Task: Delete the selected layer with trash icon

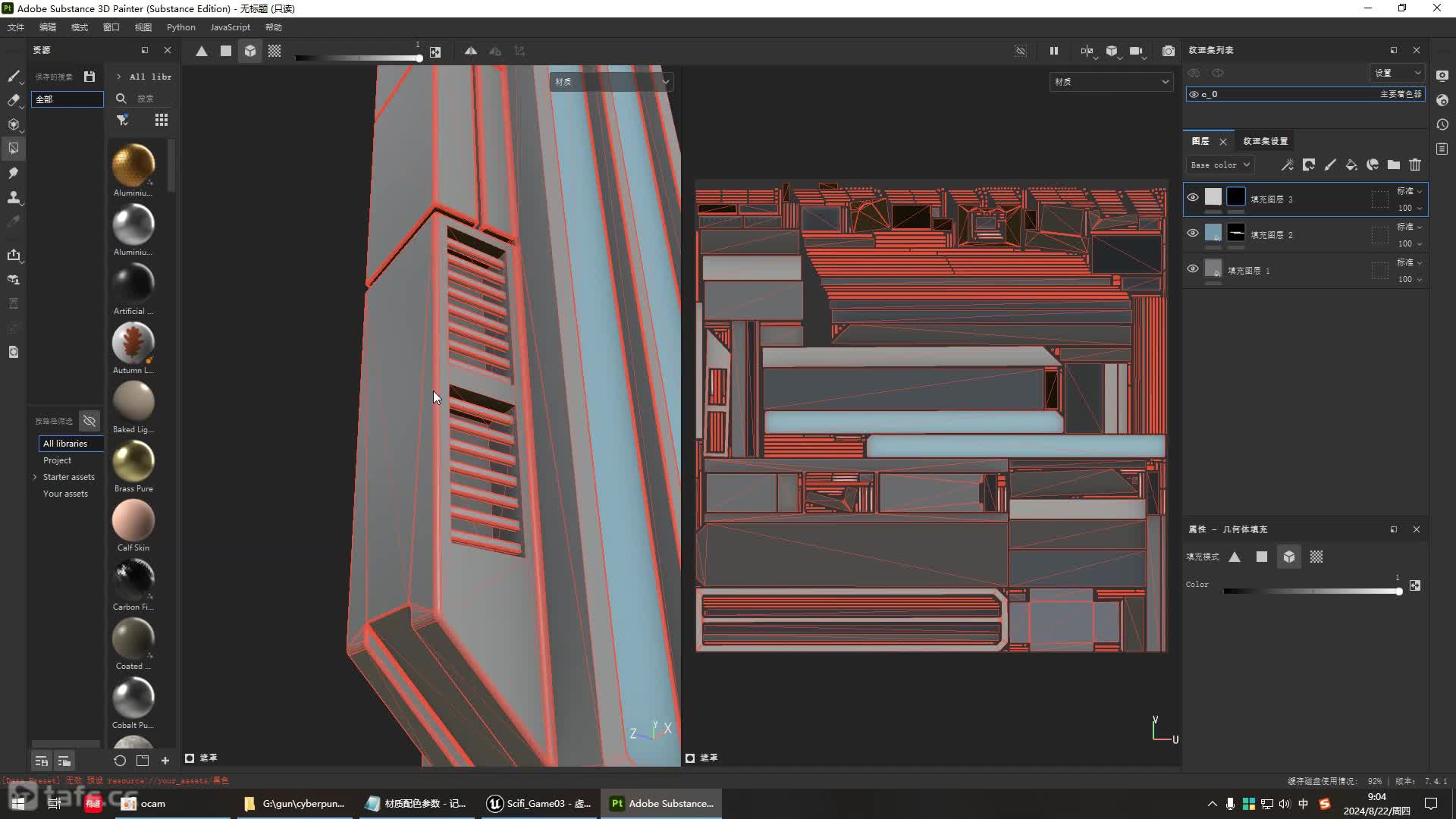Action: pos(1415,165)
